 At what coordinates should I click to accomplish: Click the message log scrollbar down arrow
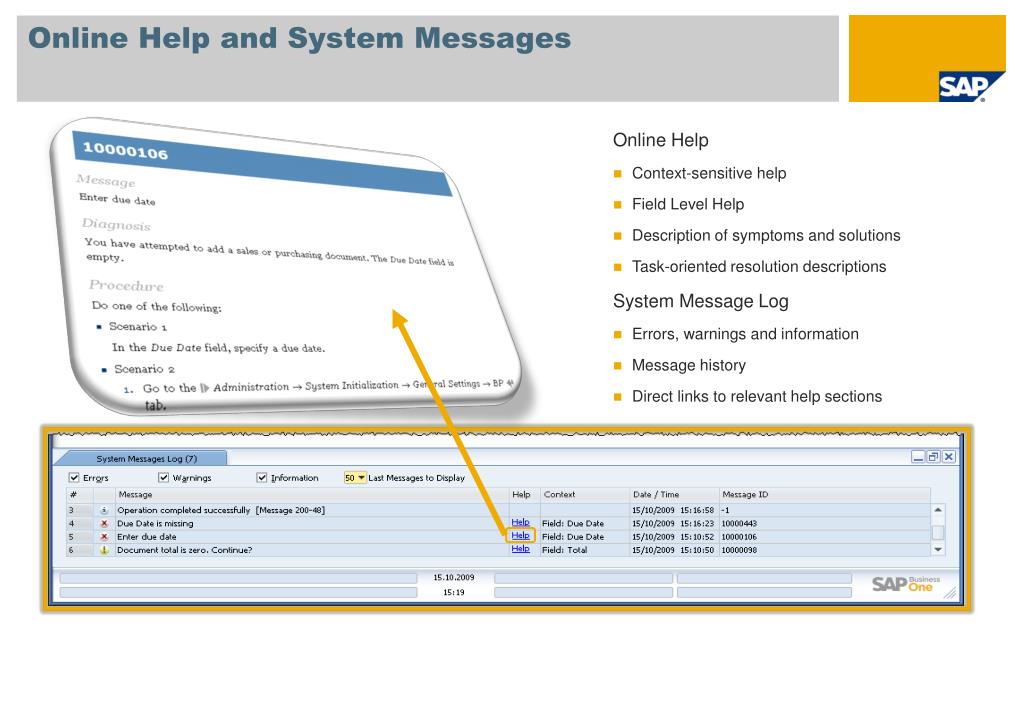tap(938, 550)
